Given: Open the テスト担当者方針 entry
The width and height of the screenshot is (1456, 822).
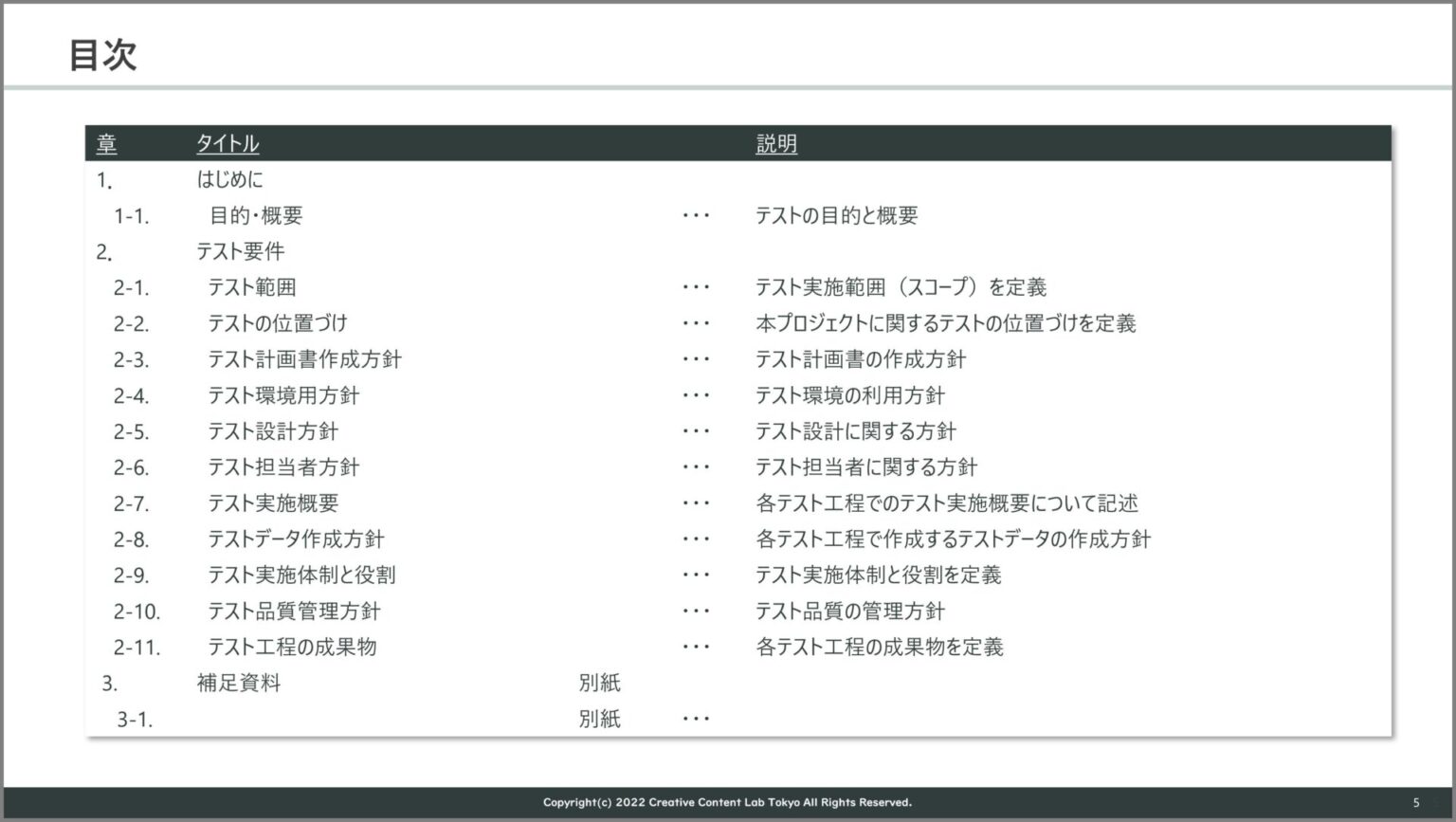Looking at the screenshot, I should tap(283, 467).
